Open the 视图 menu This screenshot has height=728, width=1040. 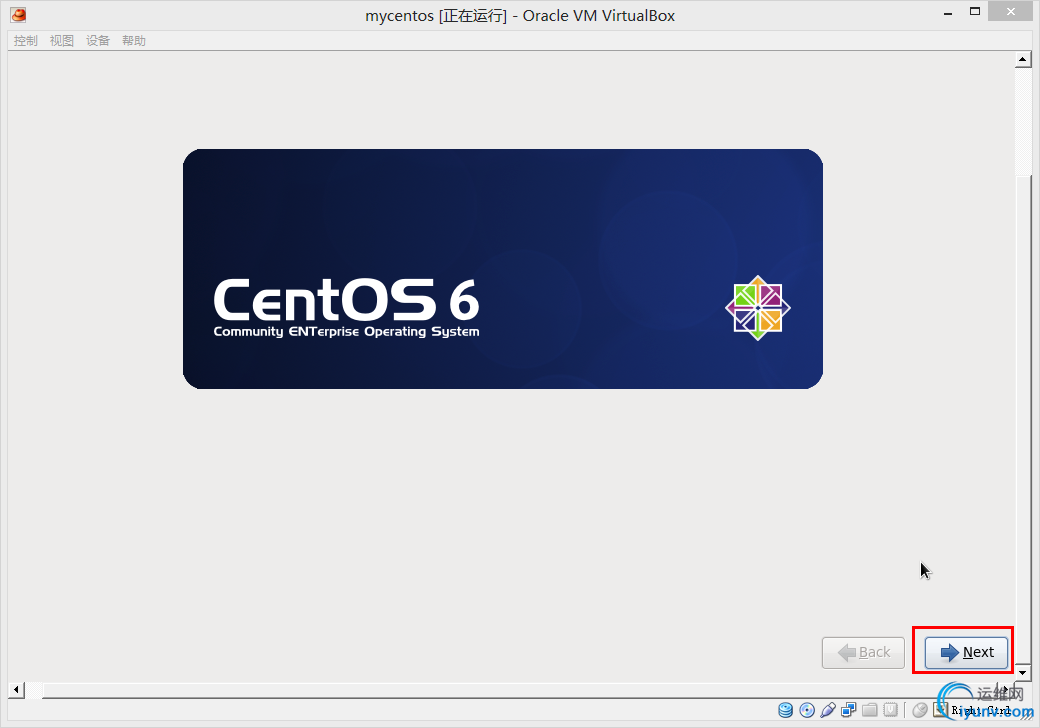(62, 40)
